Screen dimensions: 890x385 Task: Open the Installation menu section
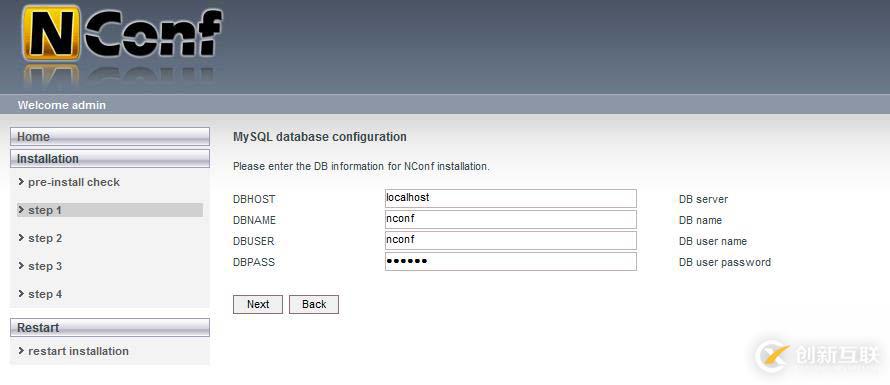pyautogui.click(x=110, y=158)
